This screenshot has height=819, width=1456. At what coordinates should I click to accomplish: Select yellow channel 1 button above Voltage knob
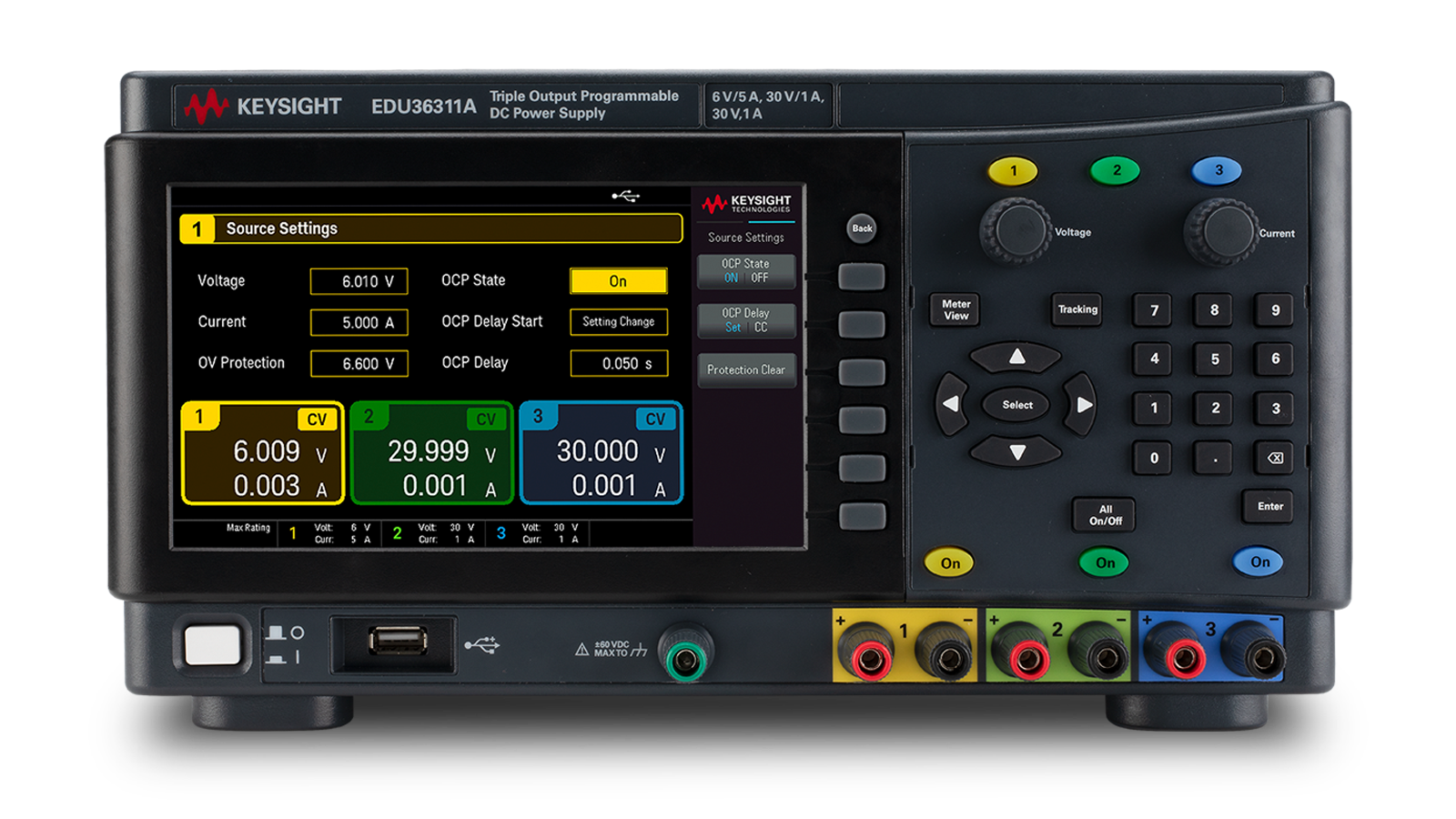coord(1013,169)
